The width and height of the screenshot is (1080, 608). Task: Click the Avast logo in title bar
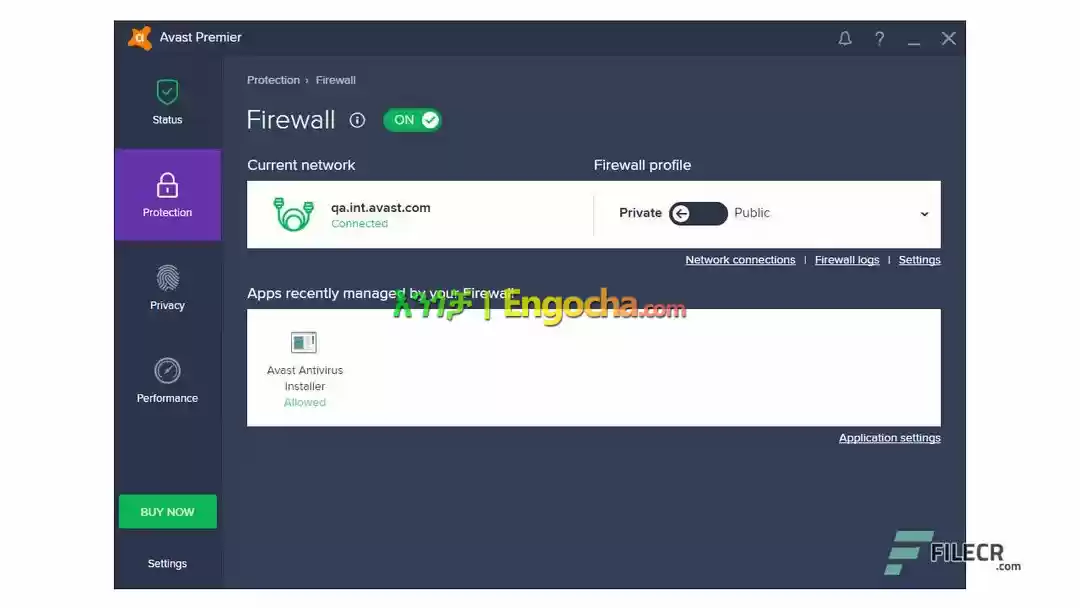pyautogui.click(x=140, y=38)
